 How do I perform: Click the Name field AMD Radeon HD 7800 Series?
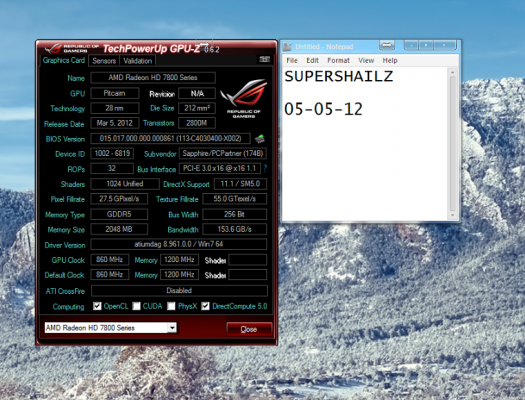pos(153,78)
